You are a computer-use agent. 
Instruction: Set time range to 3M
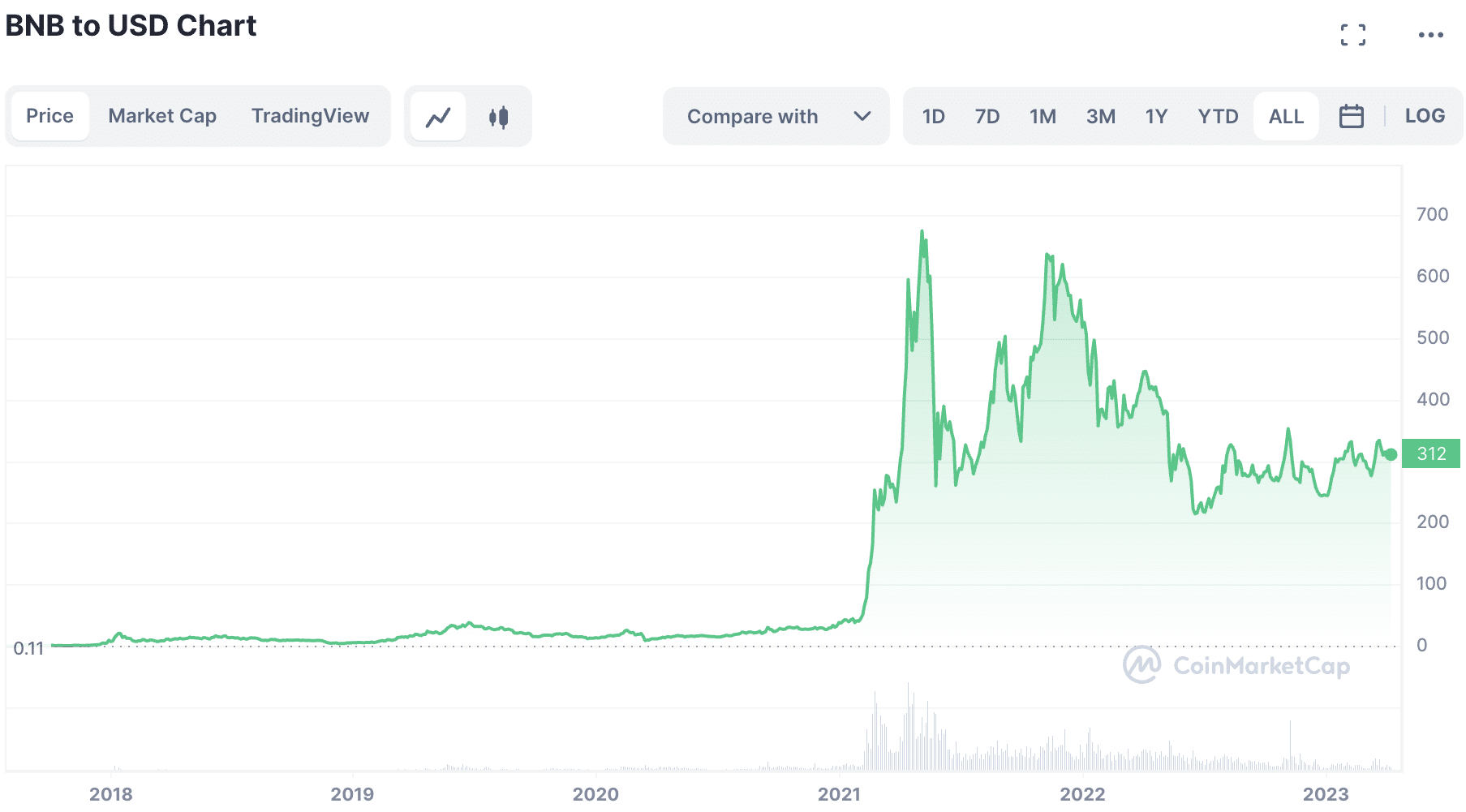[1100, 117]
